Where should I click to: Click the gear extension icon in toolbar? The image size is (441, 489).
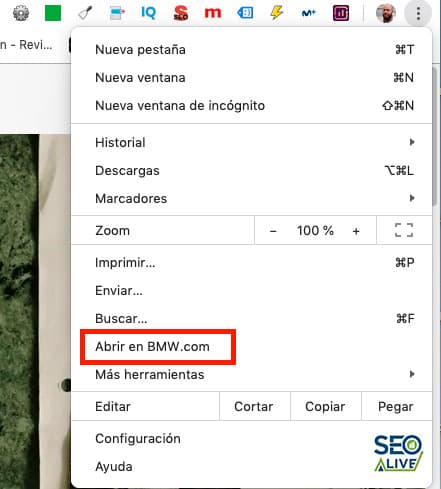[21, 13]
